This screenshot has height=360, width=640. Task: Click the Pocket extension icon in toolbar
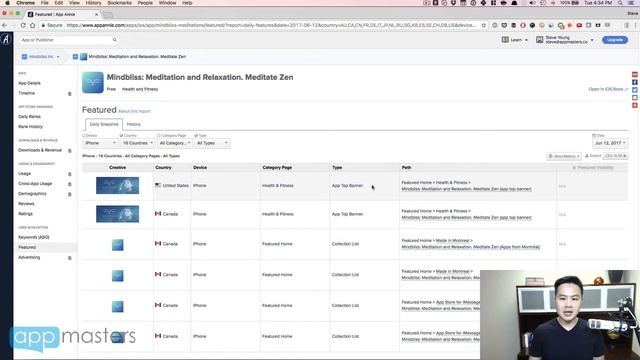click(x=504, y=25)
